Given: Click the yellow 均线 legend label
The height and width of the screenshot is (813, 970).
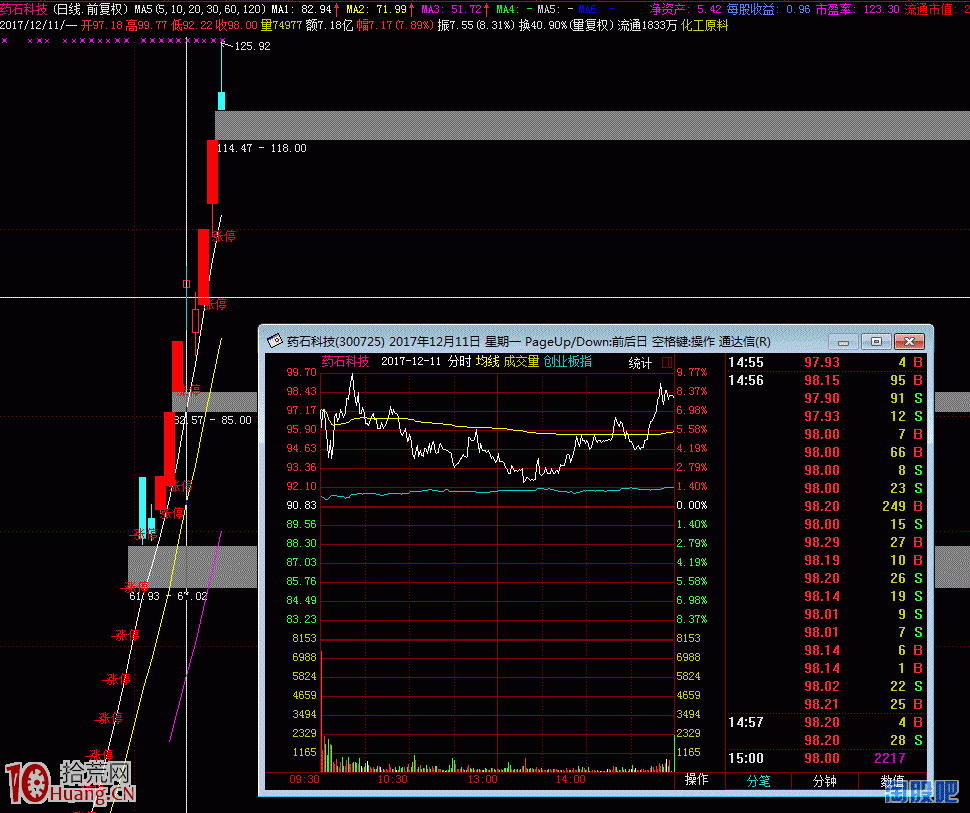Looking at the screenshot, I should pyautogui.click(x=487, y=361).
